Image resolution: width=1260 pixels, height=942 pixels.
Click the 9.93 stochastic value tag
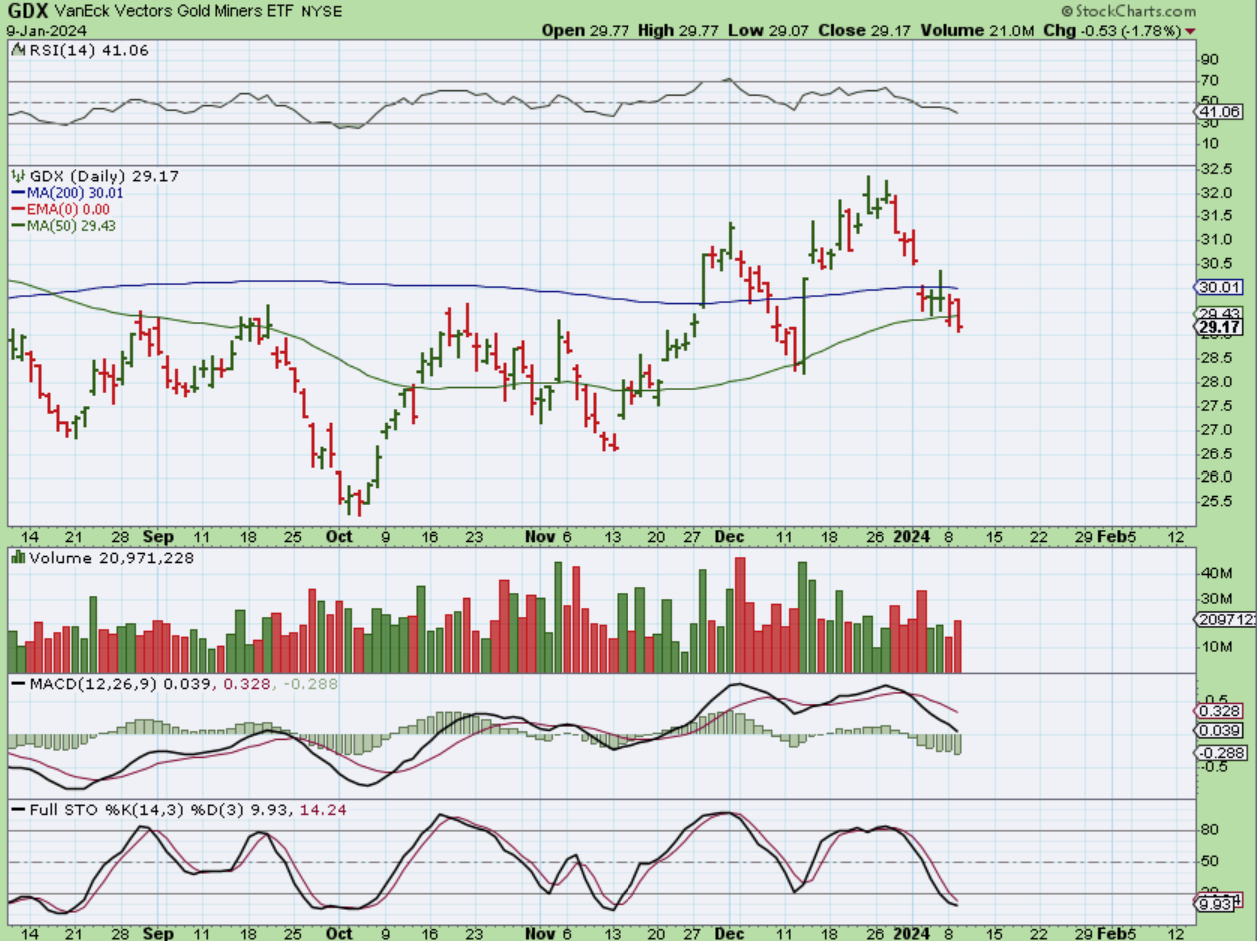tap(1217, 905)
